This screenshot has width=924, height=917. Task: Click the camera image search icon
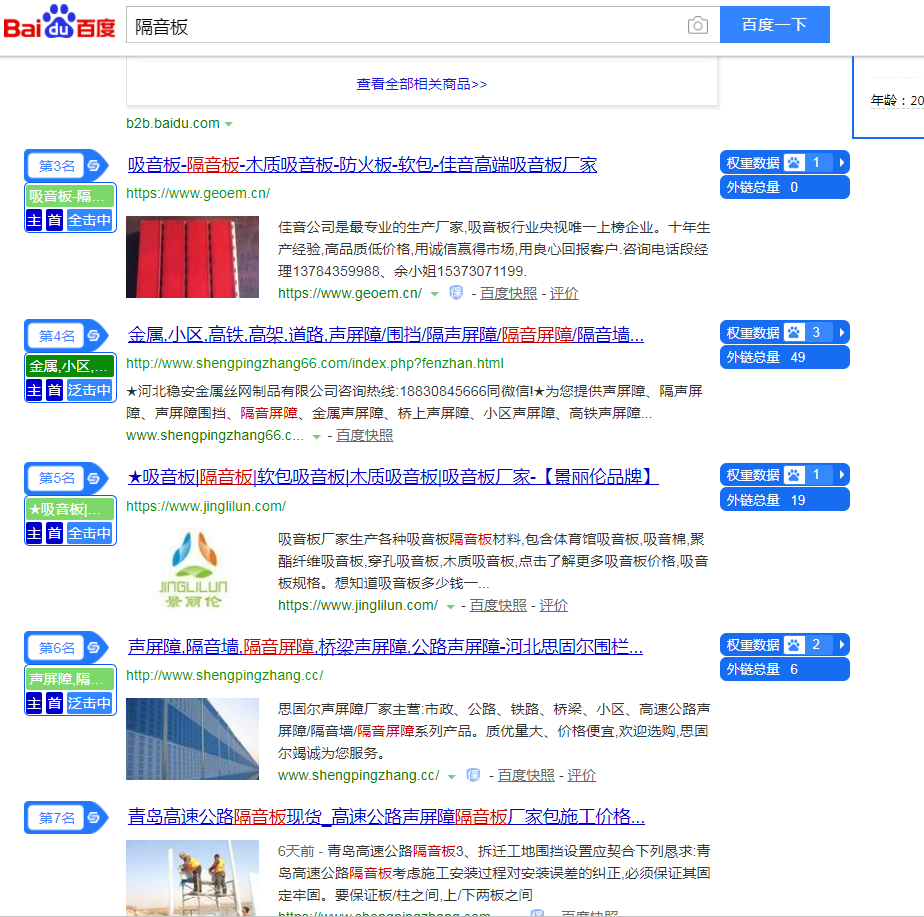(698, 25)
